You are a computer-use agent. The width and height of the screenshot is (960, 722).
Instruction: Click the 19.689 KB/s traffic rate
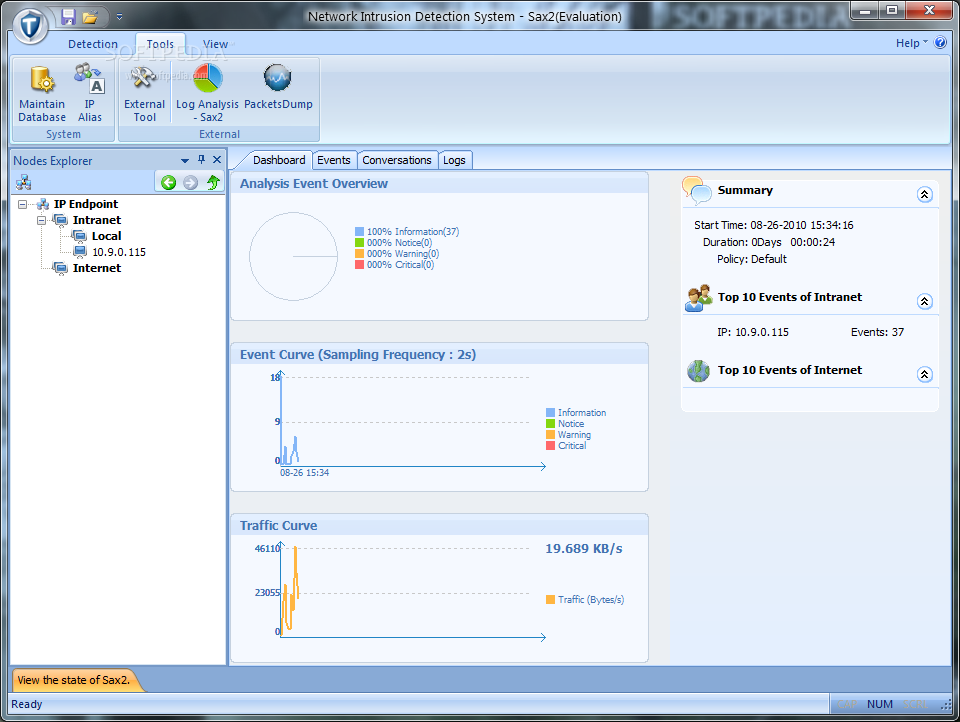(583, 549)
